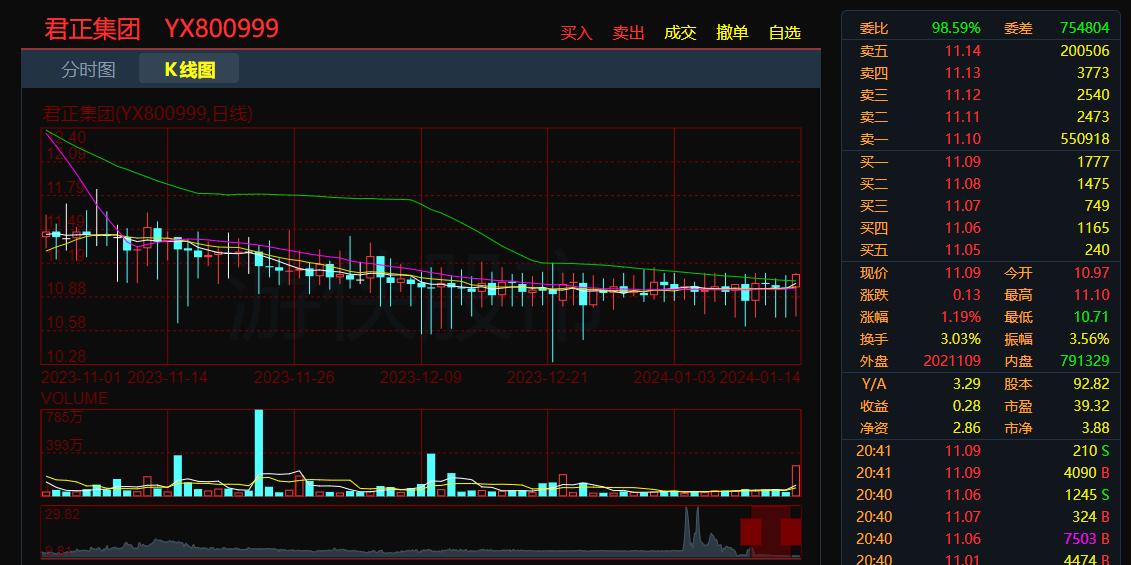This screenshot has height=565, width=1131.
Task: Click the 2023-11-26 date label
Action: pyautogui.click(x=294, y=378)
